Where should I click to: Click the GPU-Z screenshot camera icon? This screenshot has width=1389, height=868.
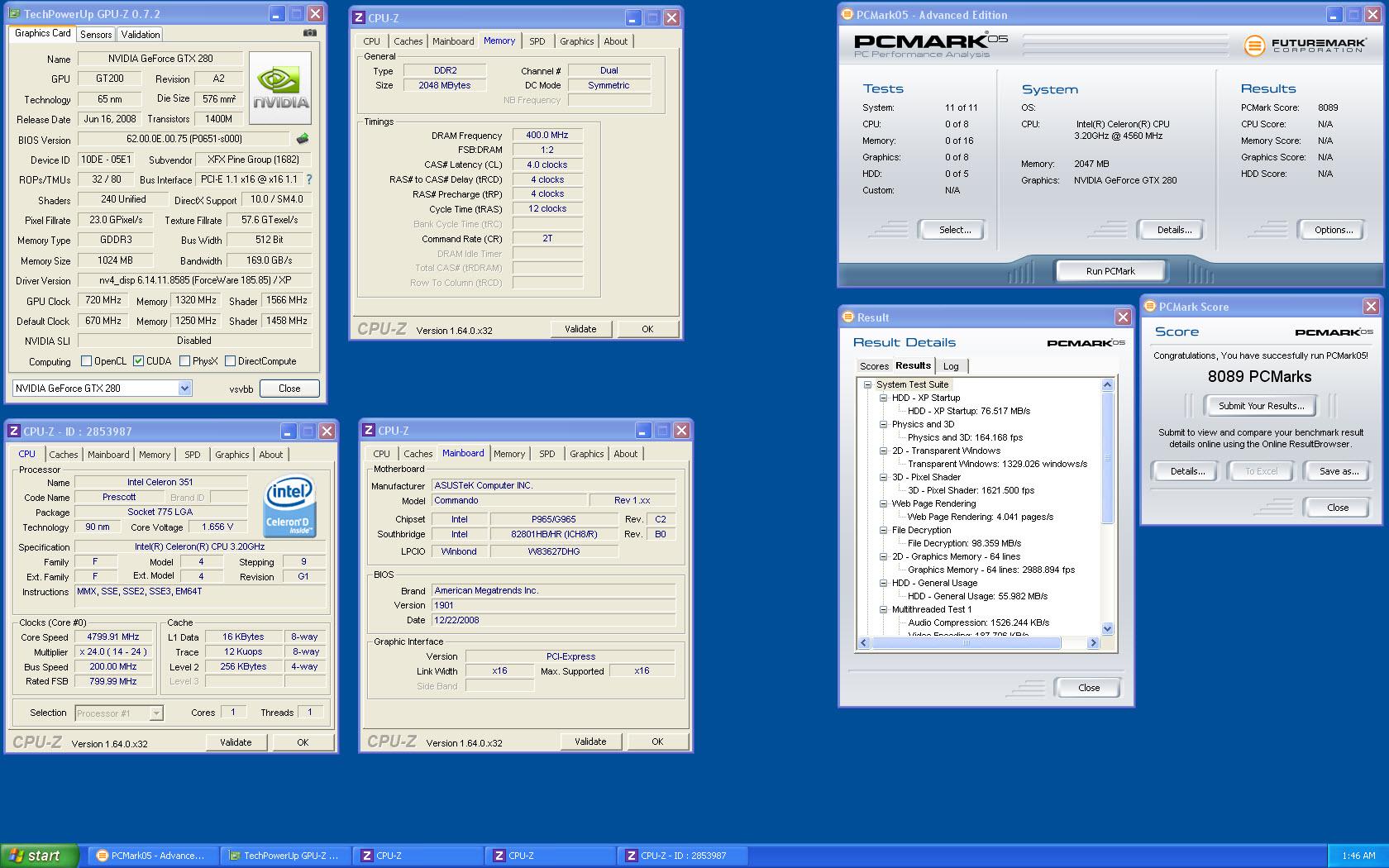tap(309, 33)
